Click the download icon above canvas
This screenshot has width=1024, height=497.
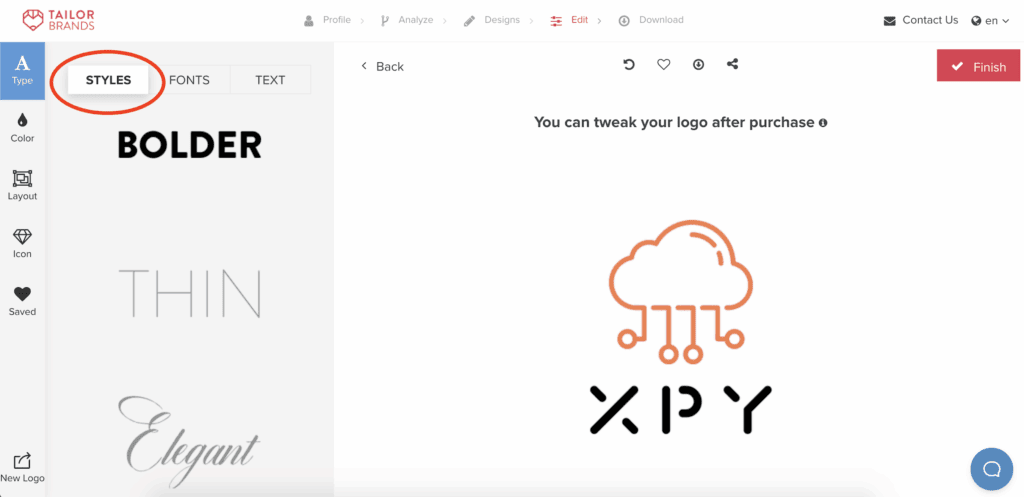pos(698,65)
